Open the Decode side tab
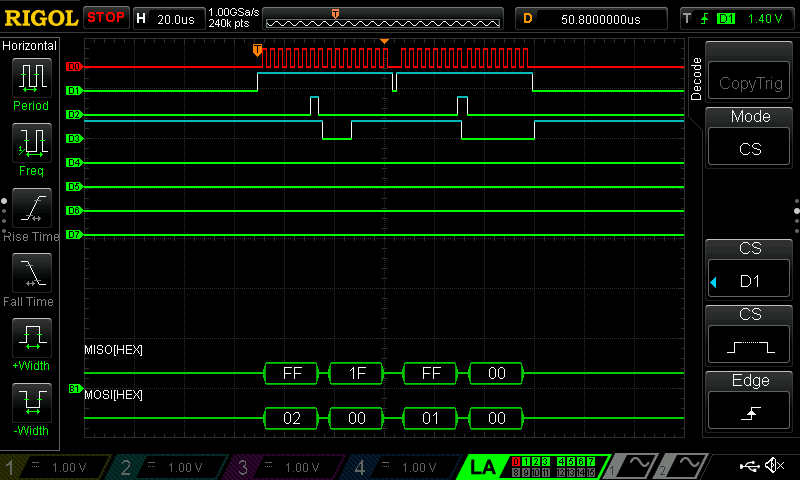 (x=697, y=78)
